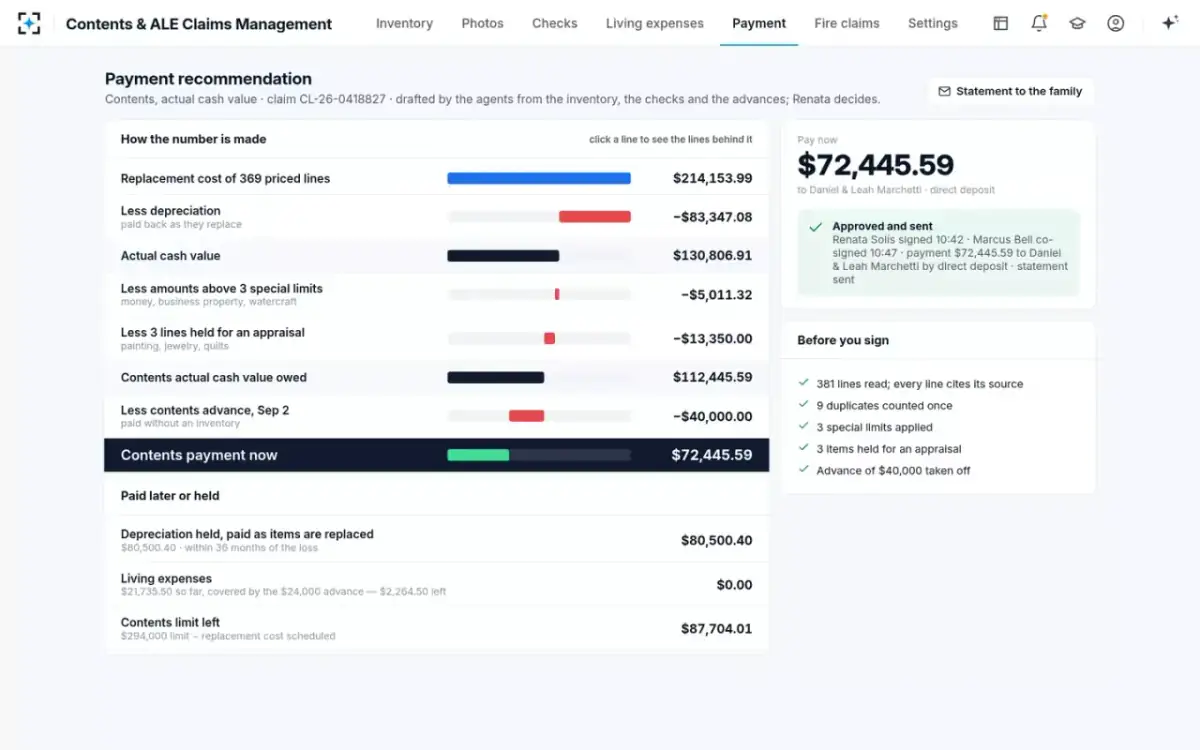Click the Living expenses paid-later row
This screenshot has height=750, width=1200.
pyautogui.click(x=437, y=584)
